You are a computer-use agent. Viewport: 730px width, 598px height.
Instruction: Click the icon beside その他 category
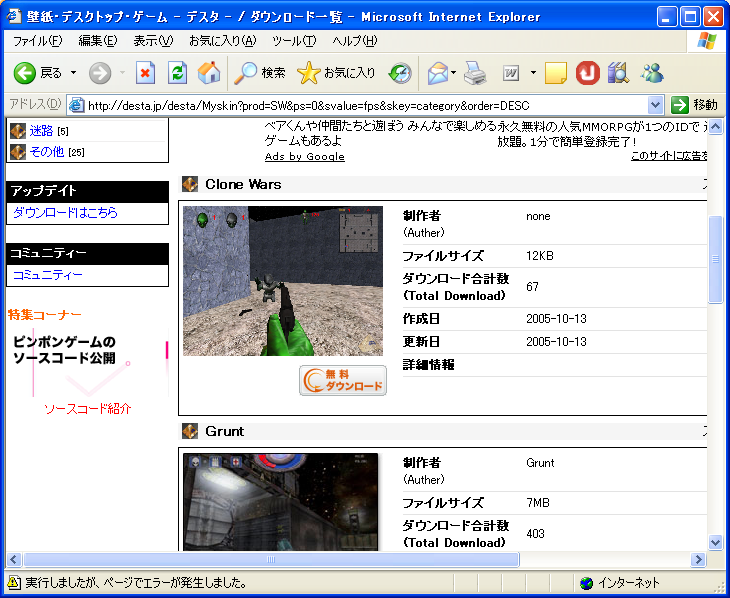(18, 152)
